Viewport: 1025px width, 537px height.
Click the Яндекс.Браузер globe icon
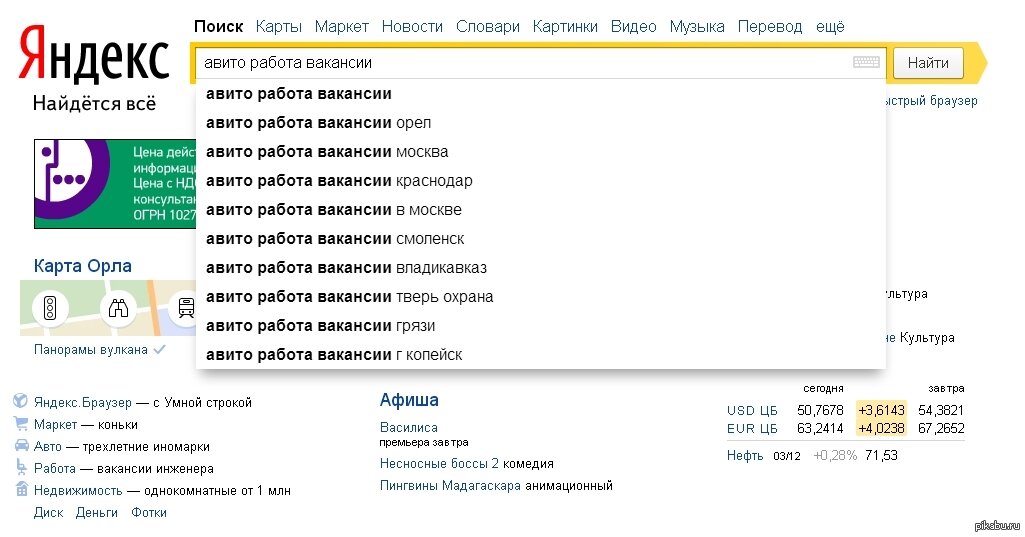20,401
